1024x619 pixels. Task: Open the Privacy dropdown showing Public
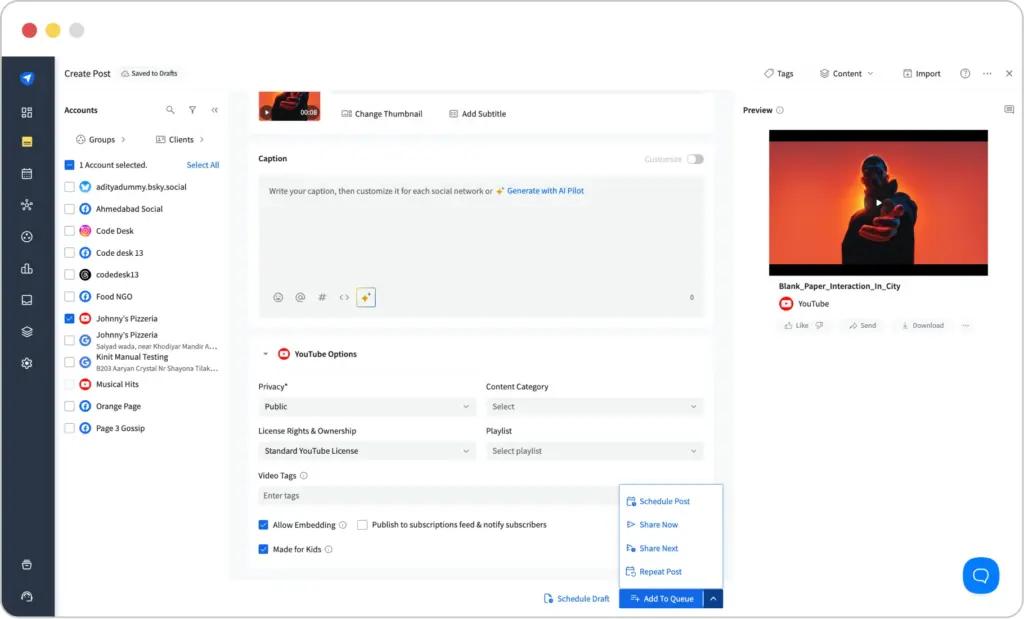click(366, 407)
